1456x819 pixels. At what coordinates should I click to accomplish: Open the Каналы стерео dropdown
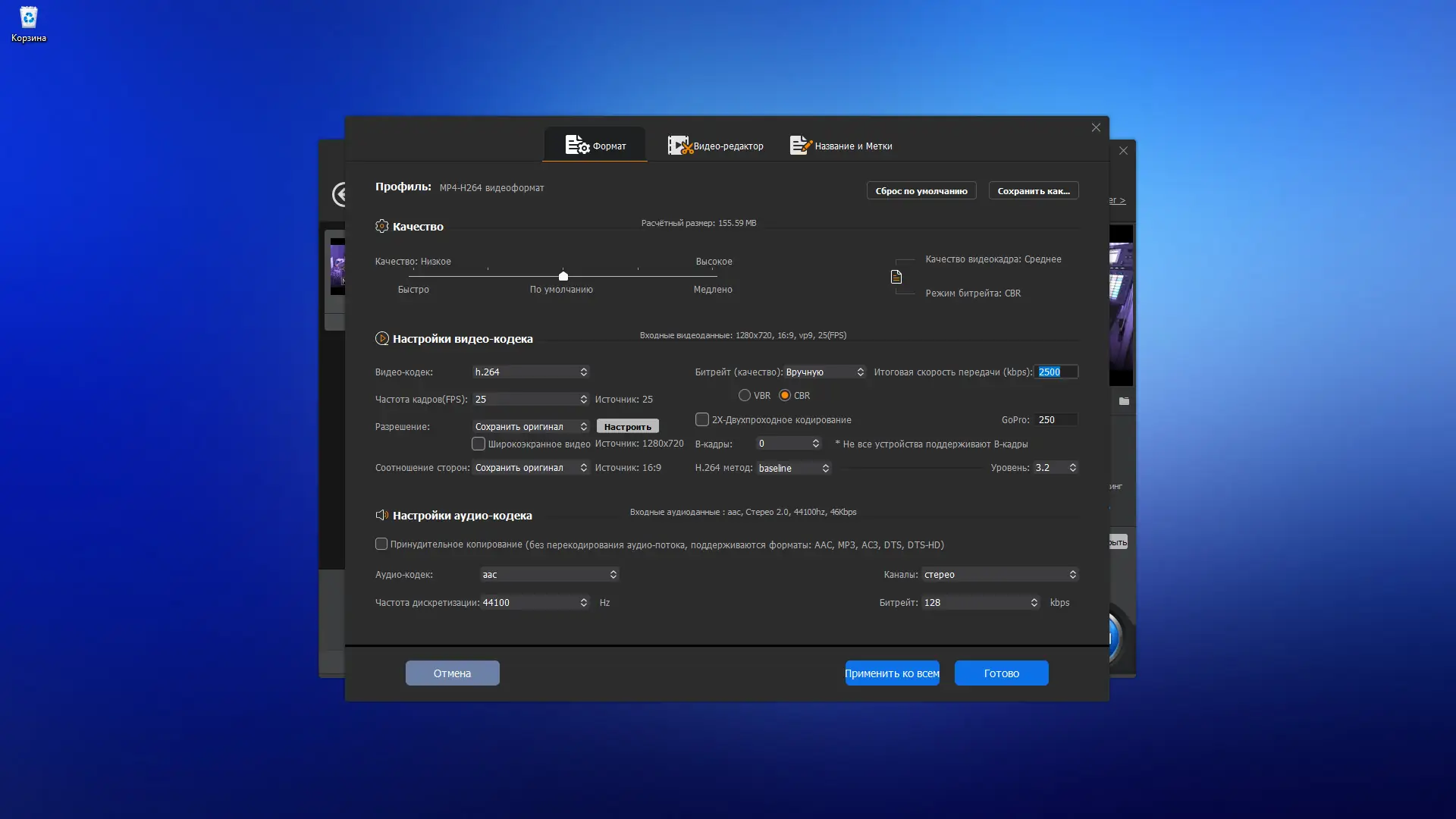coord(999,574)
